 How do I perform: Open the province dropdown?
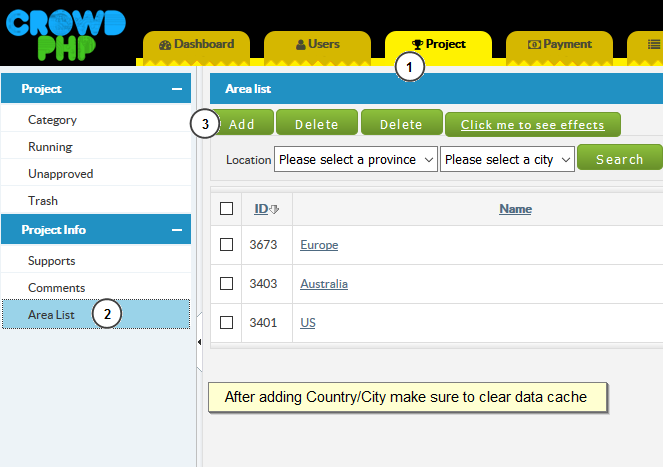point(356,159)
